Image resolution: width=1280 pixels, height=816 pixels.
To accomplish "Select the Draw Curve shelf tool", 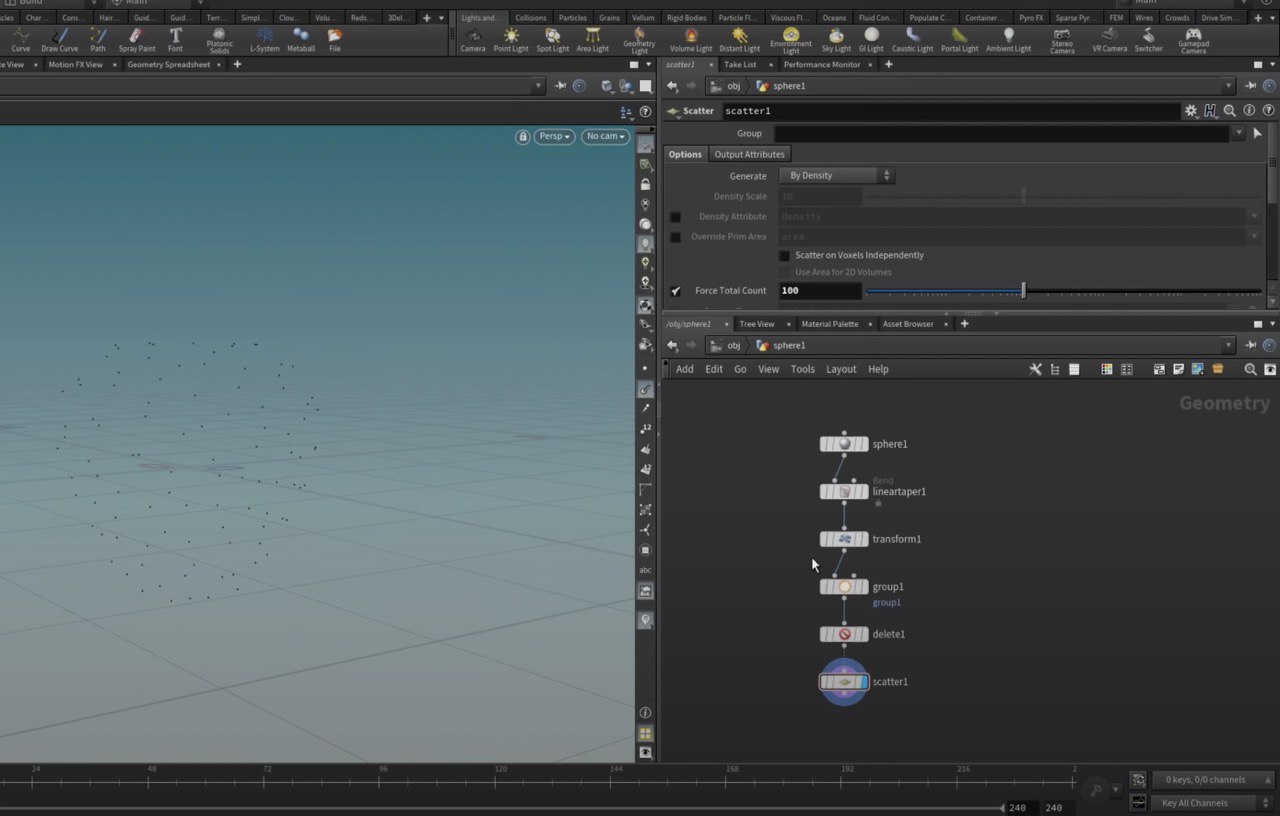I will coord(59,40).
